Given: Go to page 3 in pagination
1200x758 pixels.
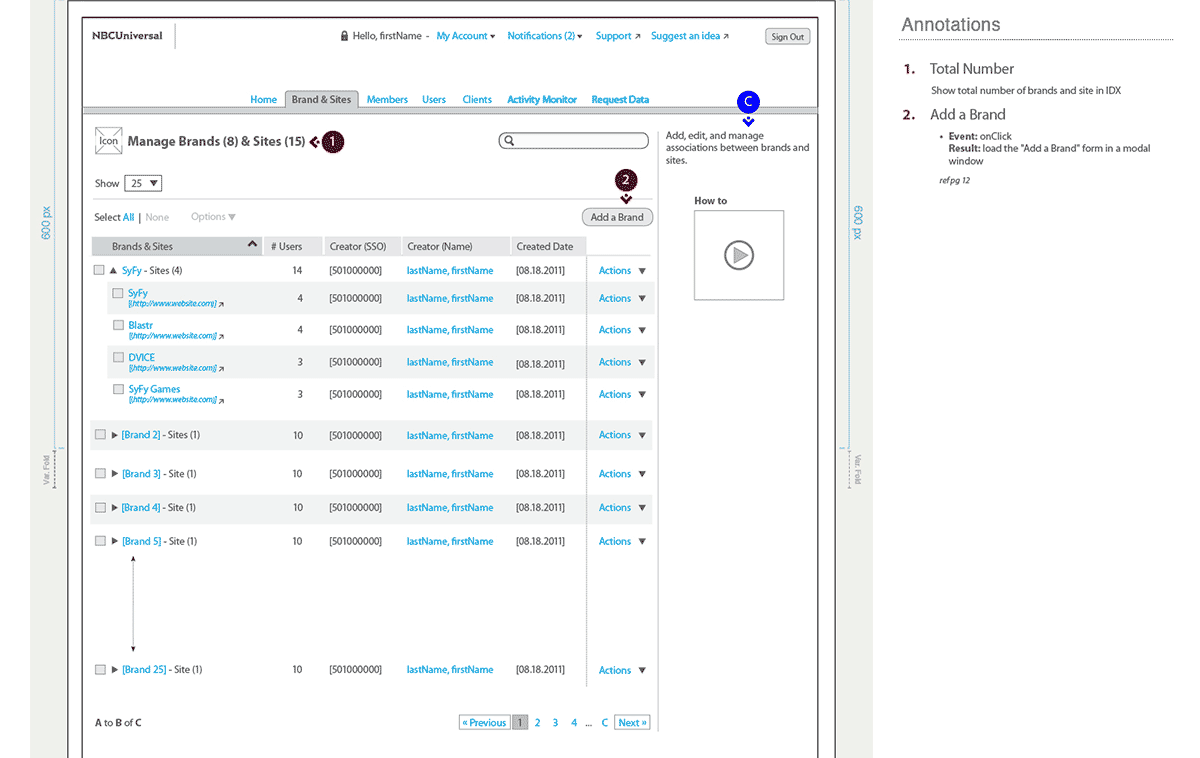Looking at the screenshot, I should pyautogui.click(x=555, y=722).
